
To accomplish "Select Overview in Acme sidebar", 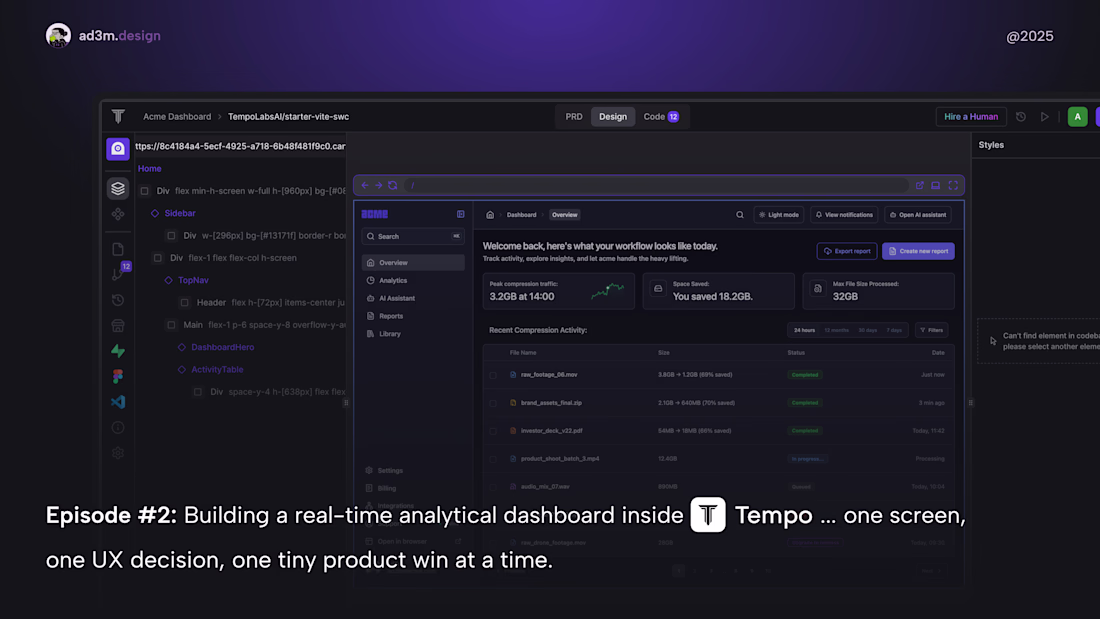I will [x=412, y=262].
